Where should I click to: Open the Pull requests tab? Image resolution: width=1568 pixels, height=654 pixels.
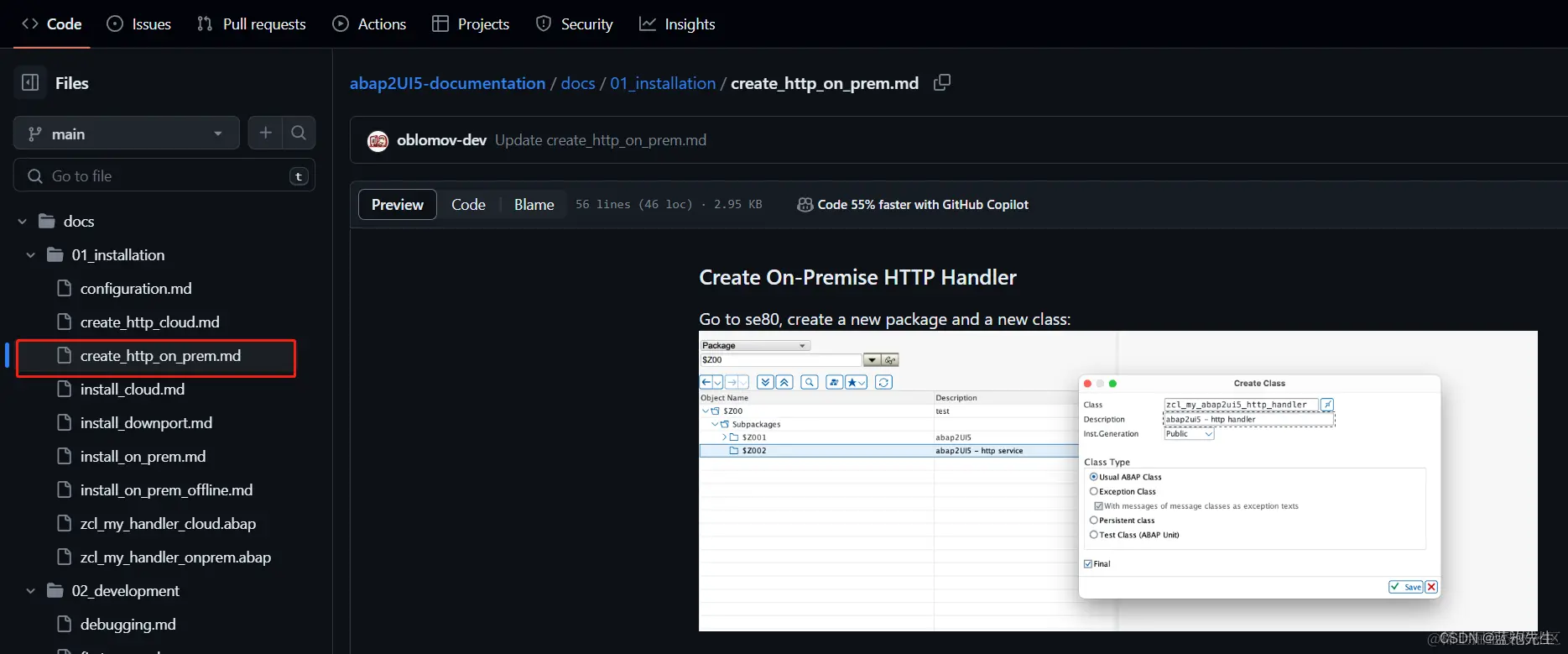(252, 24)
